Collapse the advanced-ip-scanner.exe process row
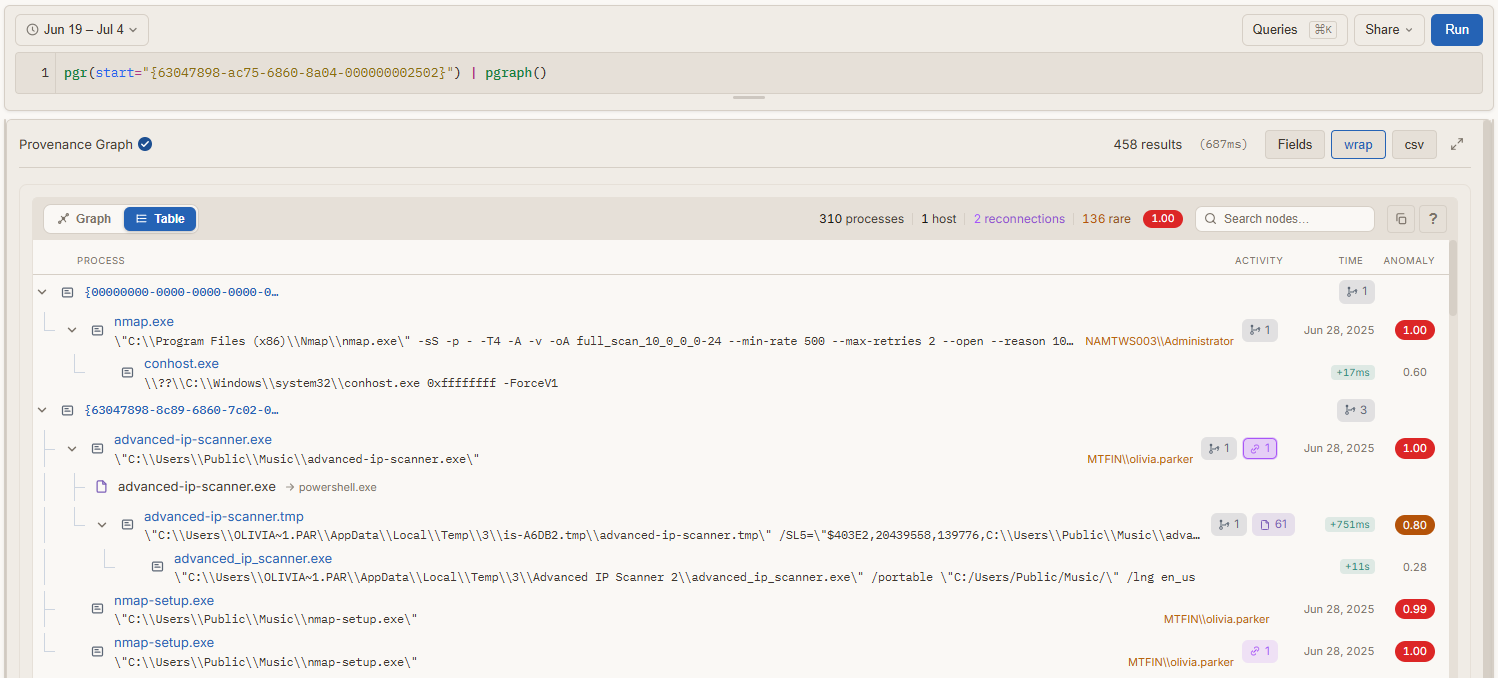The height and width of the screenshot is (678, 1498). click(x=72, y=448)
